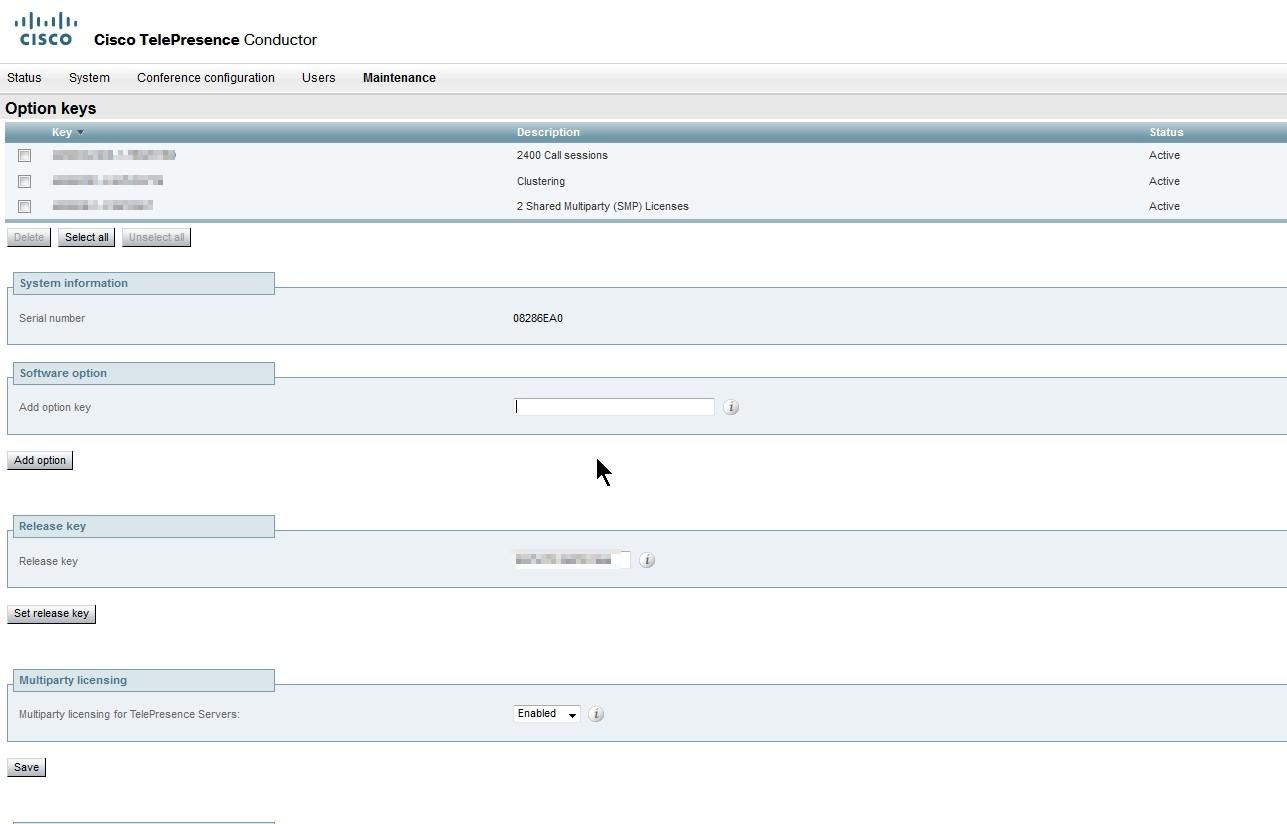Sort by Key column arrow
The height and width of the screenshot is (824, 1287).
[81, 132]
